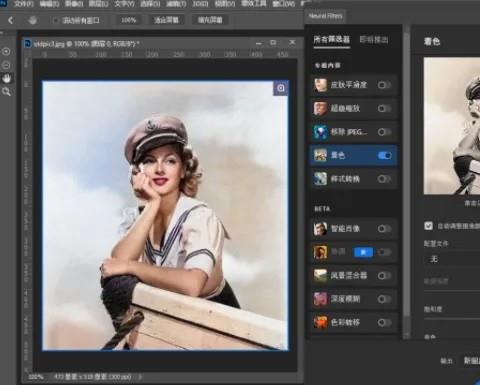Open the 滤镜 menu
Viewport: 480px width, 385px height.
point(176,4)
